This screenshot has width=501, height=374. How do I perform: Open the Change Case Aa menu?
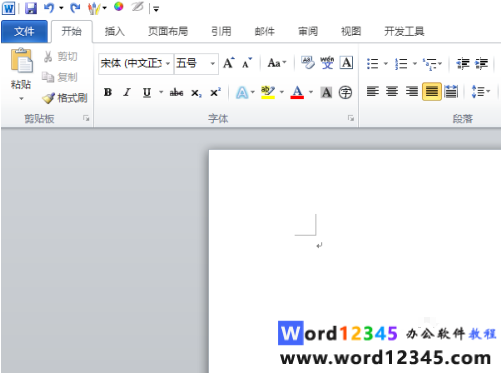(x=277, y=62)
